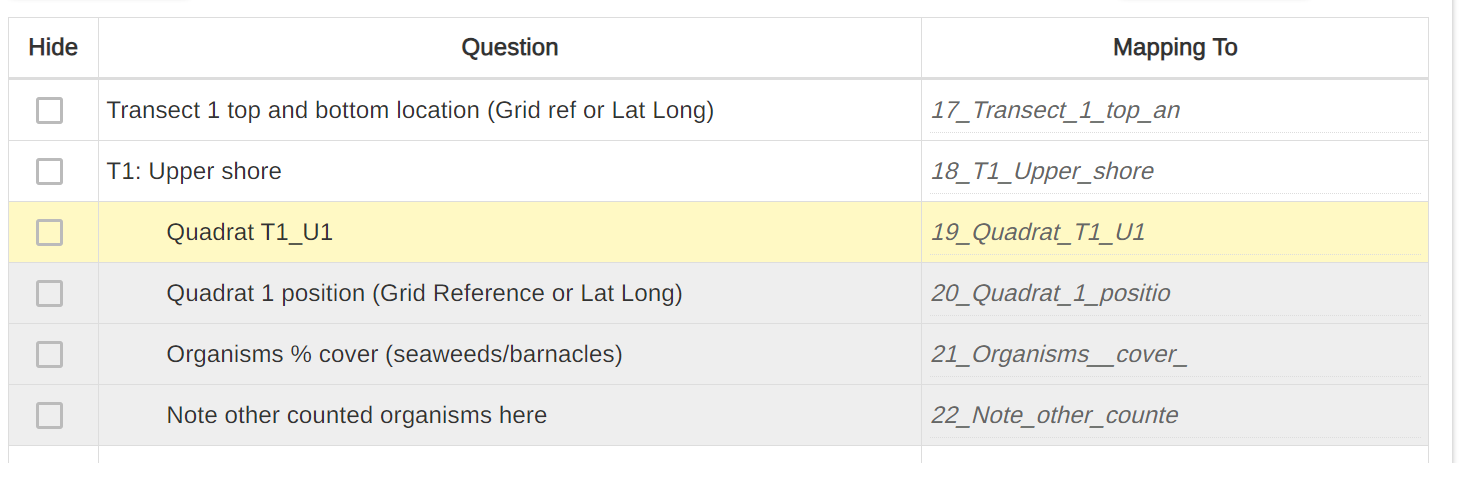Click Quadrat 1 position question text
The image size is (1460, 482).
pos(424,294)
